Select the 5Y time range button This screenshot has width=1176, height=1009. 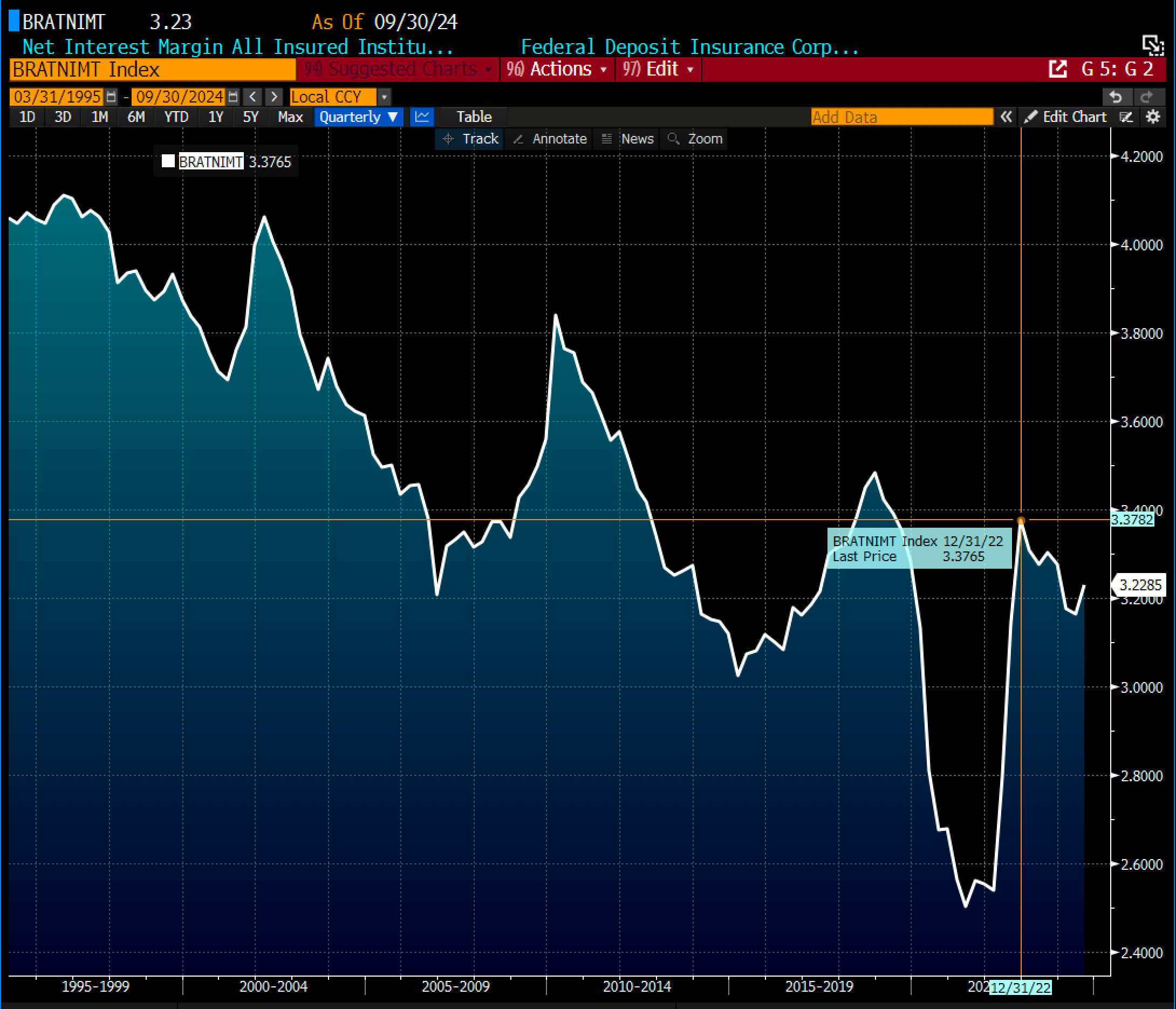pyautogui.click(x=250, y=117)
